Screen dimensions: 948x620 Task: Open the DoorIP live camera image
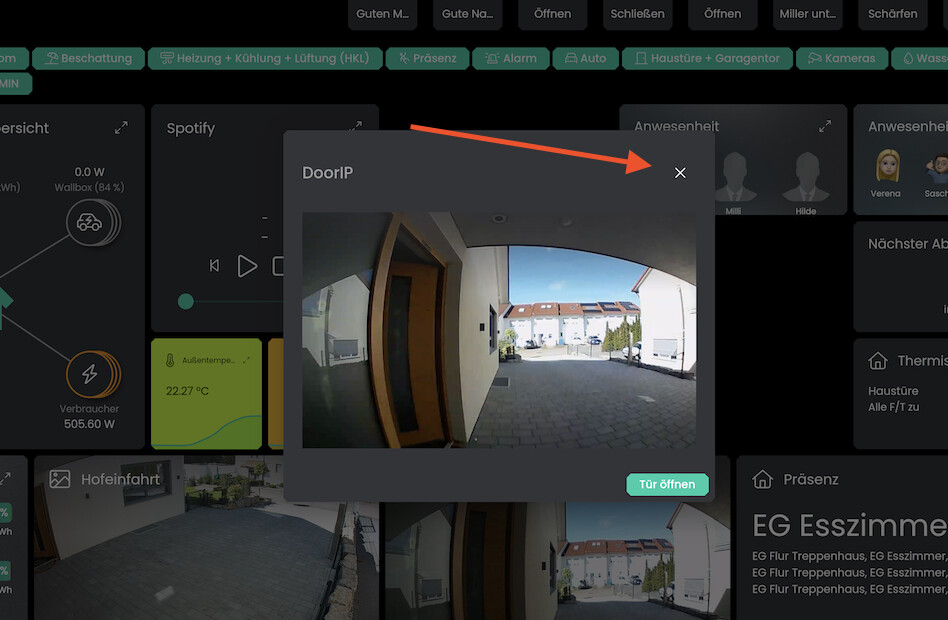(x=499, y=330)
